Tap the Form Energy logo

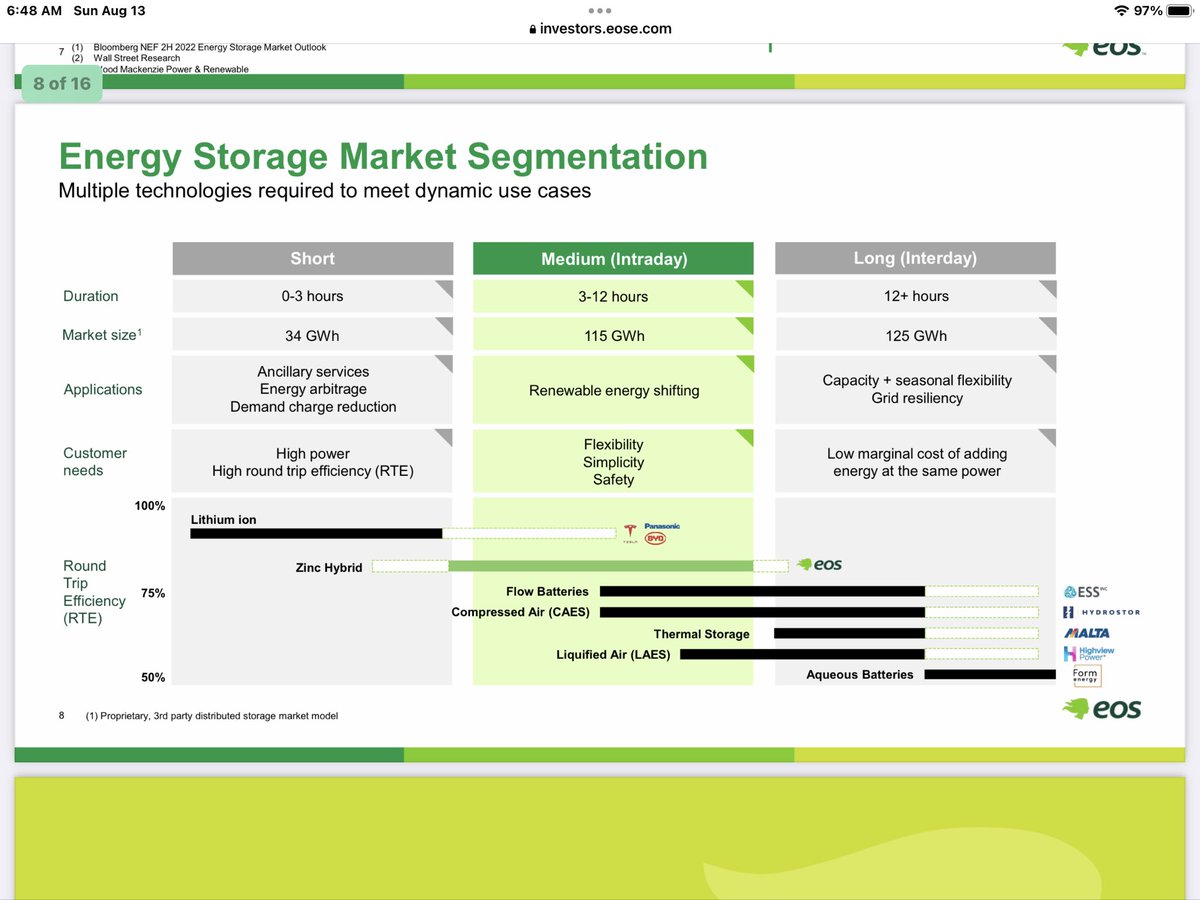tap(1086, 675)
